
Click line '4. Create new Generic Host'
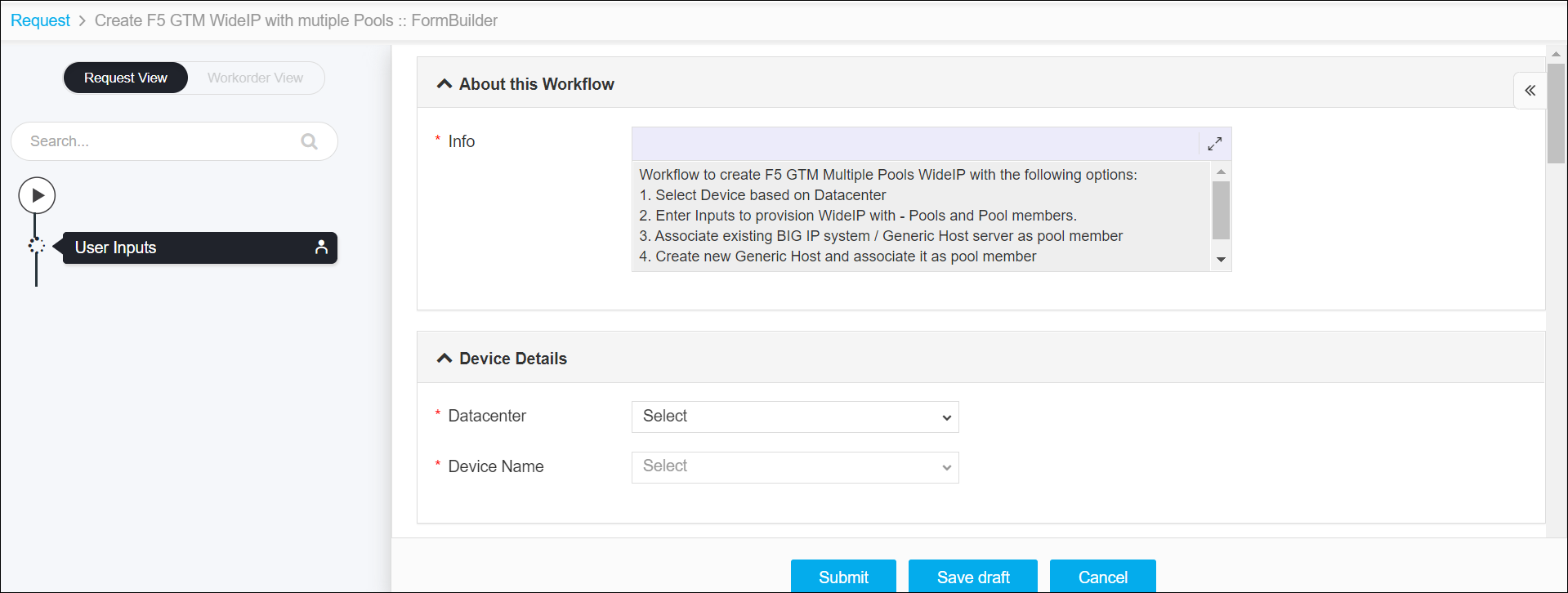pos(838,256)
